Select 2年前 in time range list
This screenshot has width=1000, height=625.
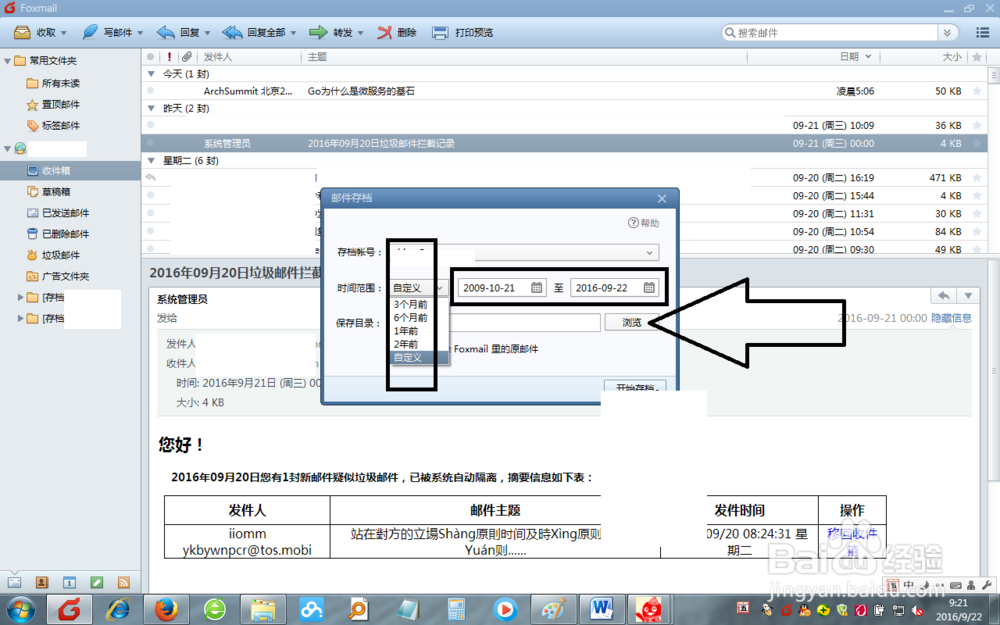pos(419,344)
